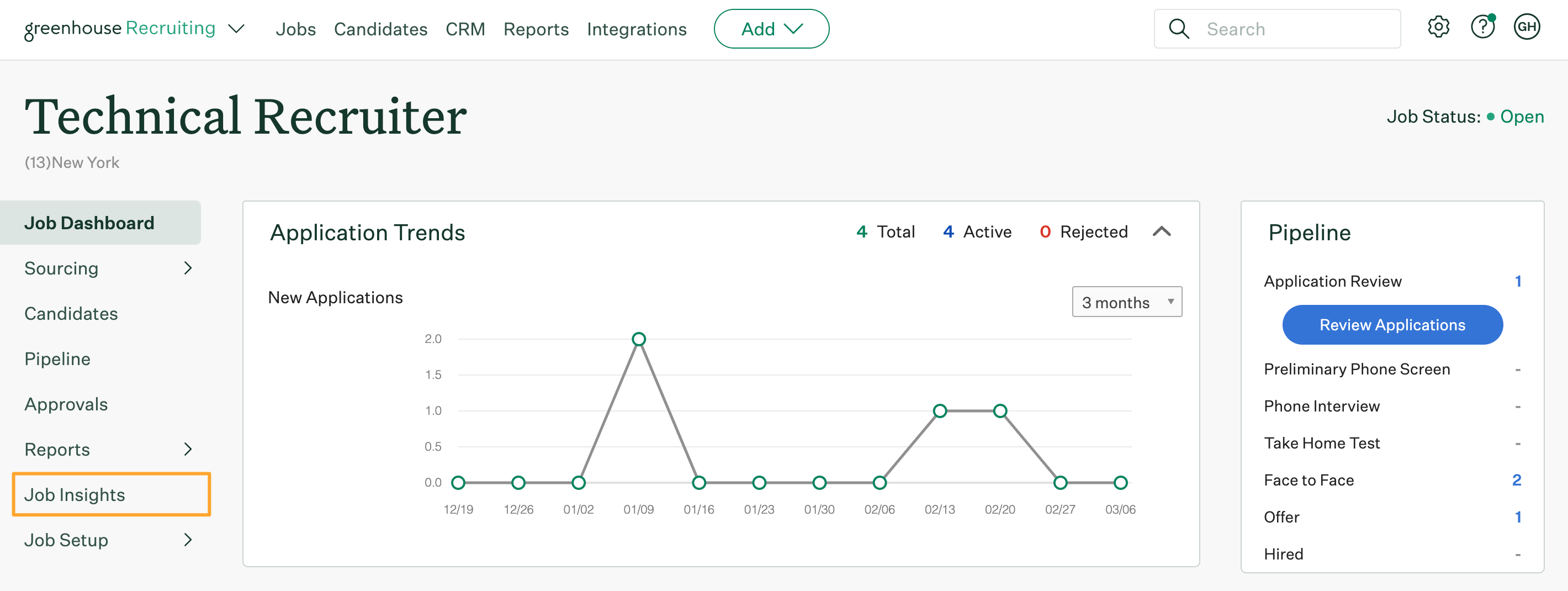1568x591 pixels.
Task: Expand the Sourcing sidebar submenu
Action: coord(188,268)
